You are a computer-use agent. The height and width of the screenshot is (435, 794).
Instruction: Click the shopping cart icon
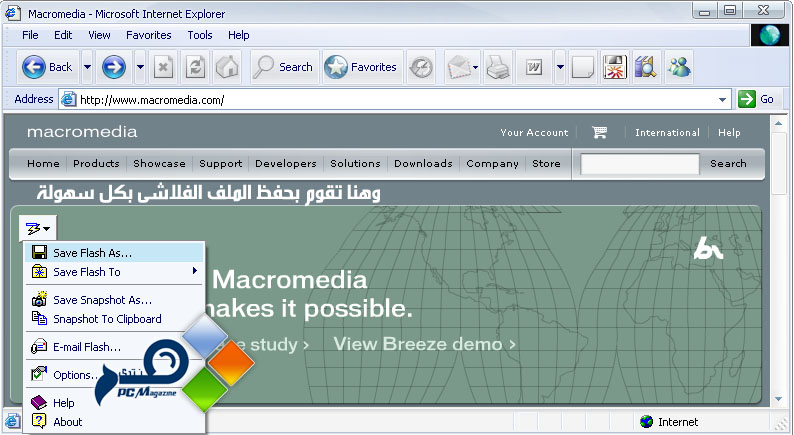coord(600,133)
